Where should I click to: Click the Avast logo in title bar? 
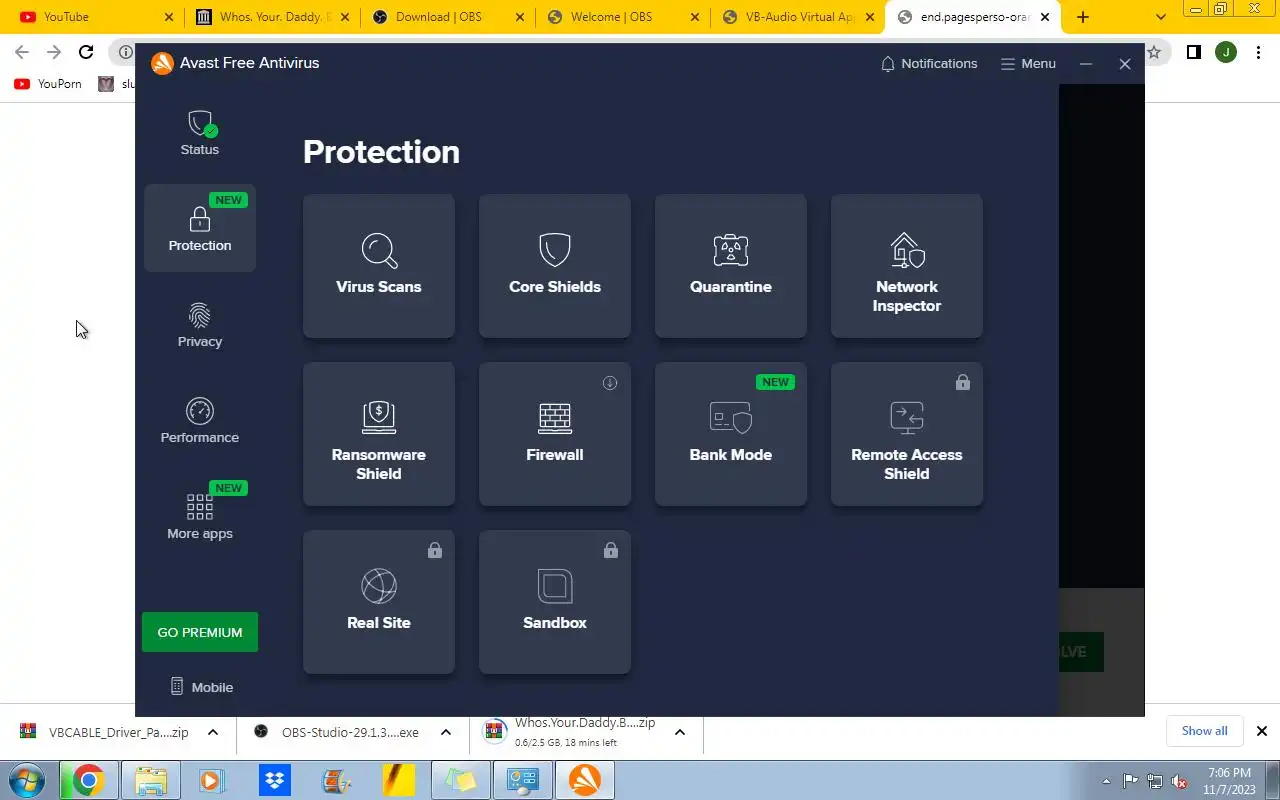click(x=162, y=63)
